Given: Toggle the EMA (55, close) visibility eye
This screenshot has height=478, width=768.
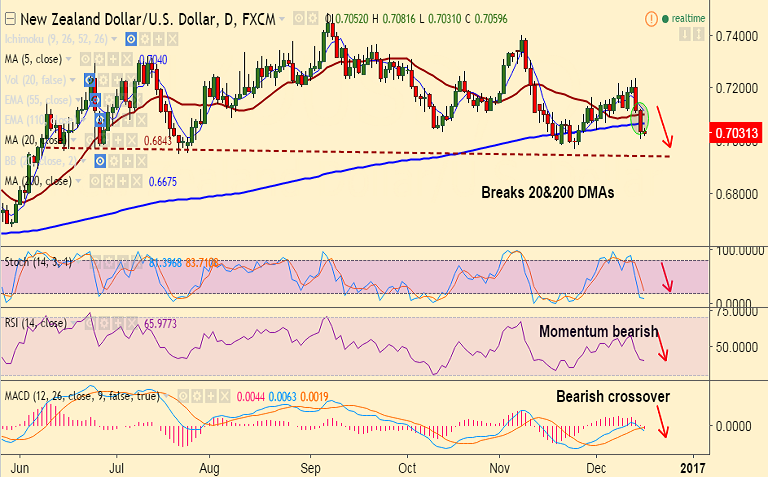Looking at the screenshot, I should coord(95,100).
